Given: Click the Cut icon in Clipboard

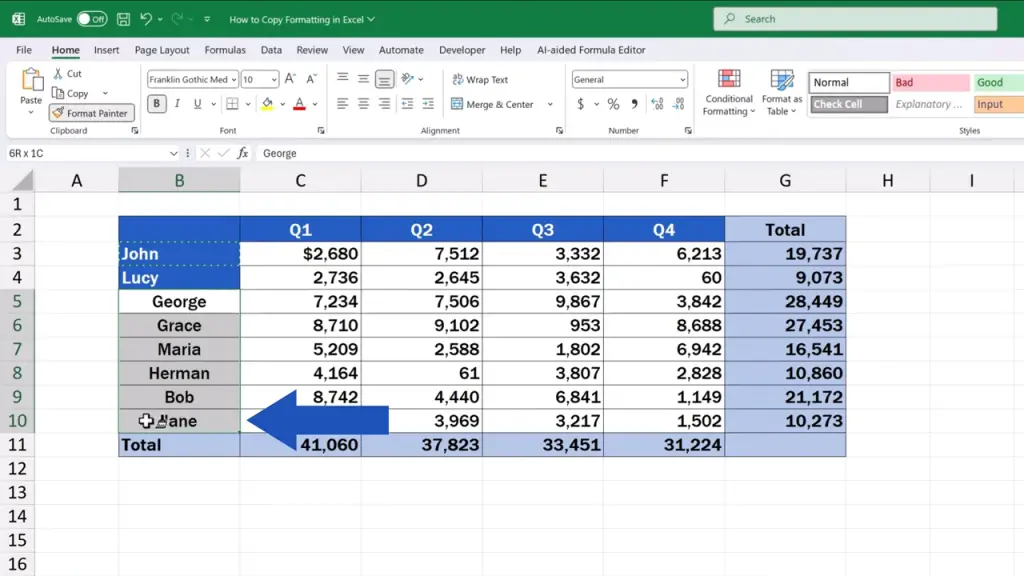Looking at the screenshot, I should (x=58, y=74).
